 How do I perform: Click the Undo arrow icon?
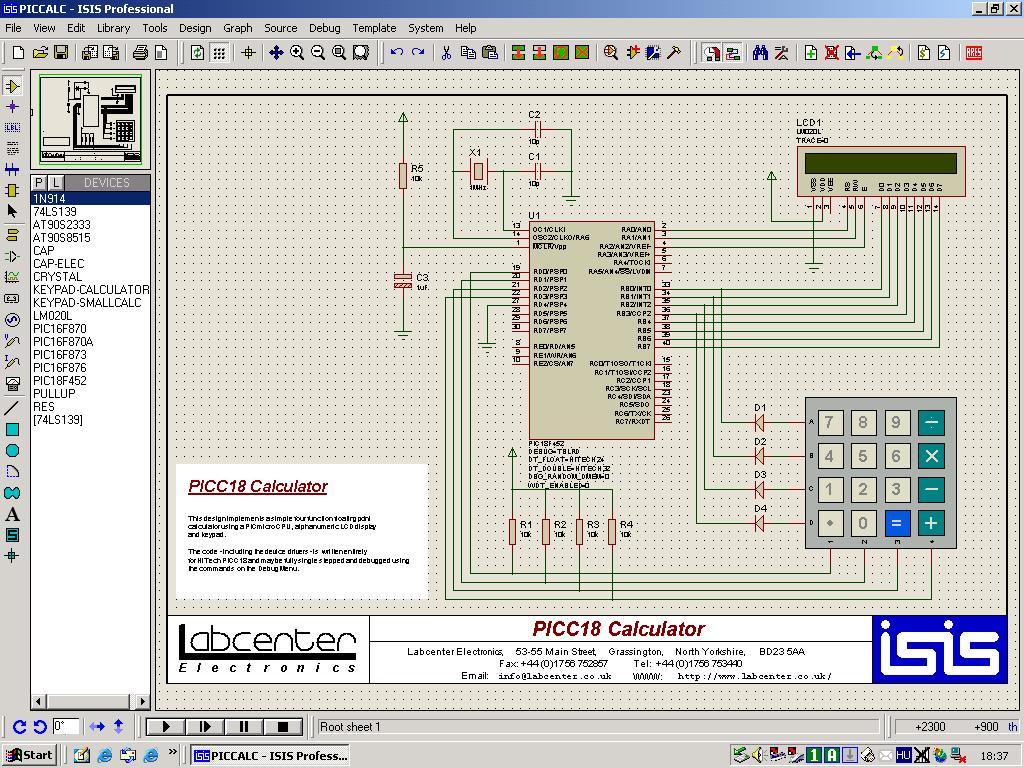click(397, 52)
